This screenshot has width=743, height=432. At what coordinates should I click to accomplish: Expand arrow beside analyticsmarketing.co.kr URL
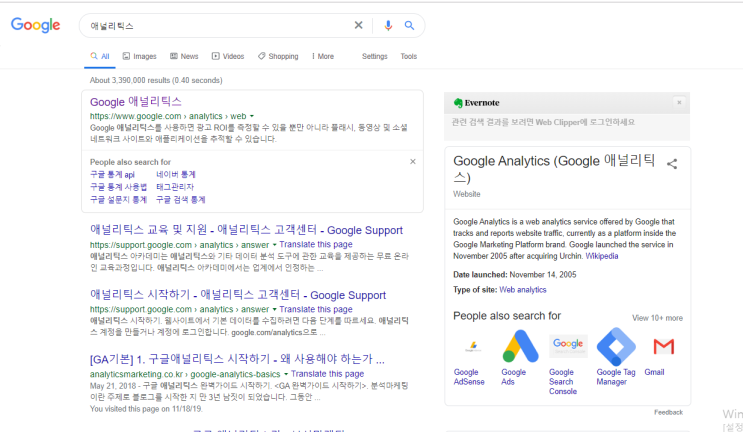pyautogui.click(x=286, y=374)
